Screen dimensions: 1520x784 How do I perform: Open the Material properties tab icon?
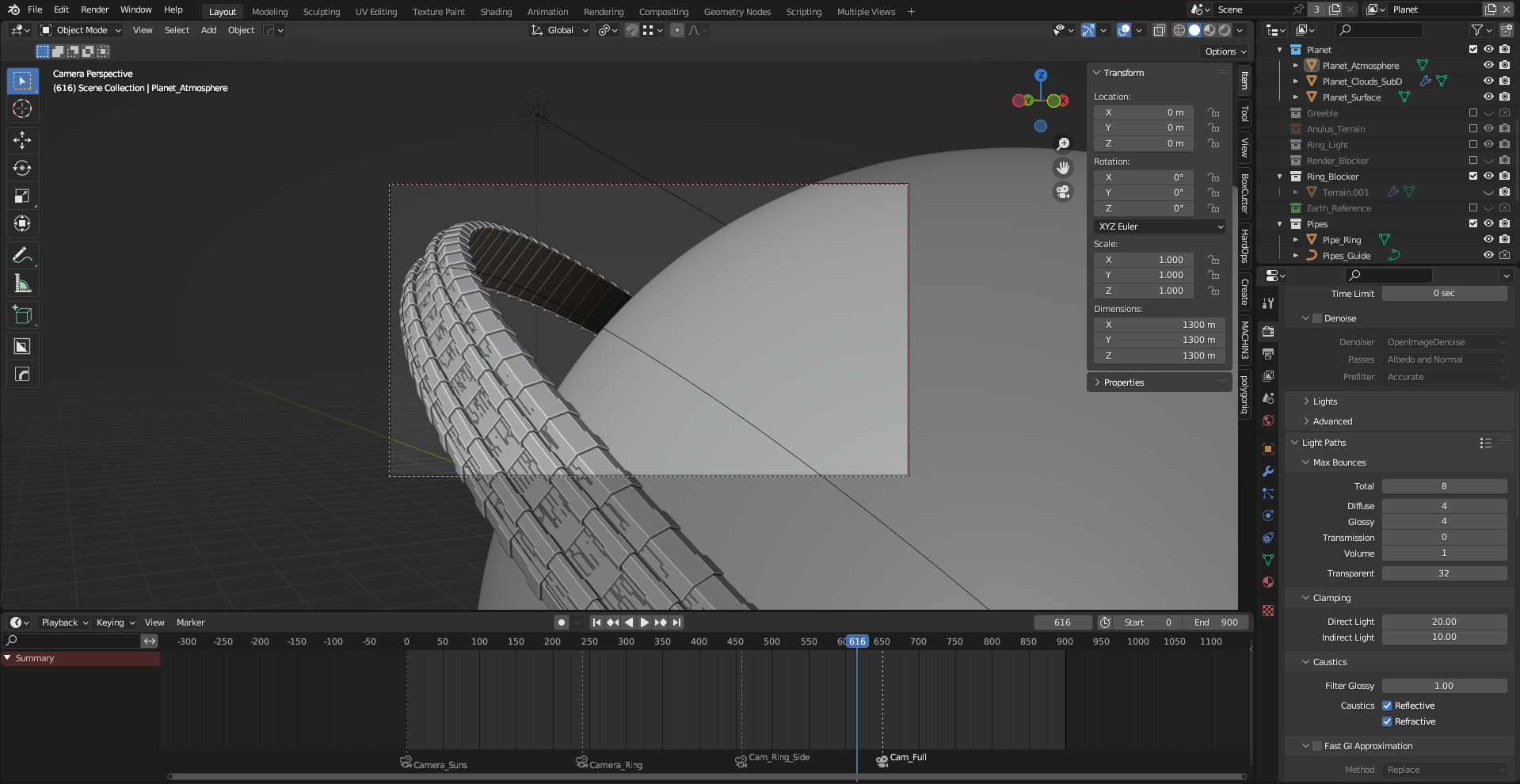tap(1268, 582)
